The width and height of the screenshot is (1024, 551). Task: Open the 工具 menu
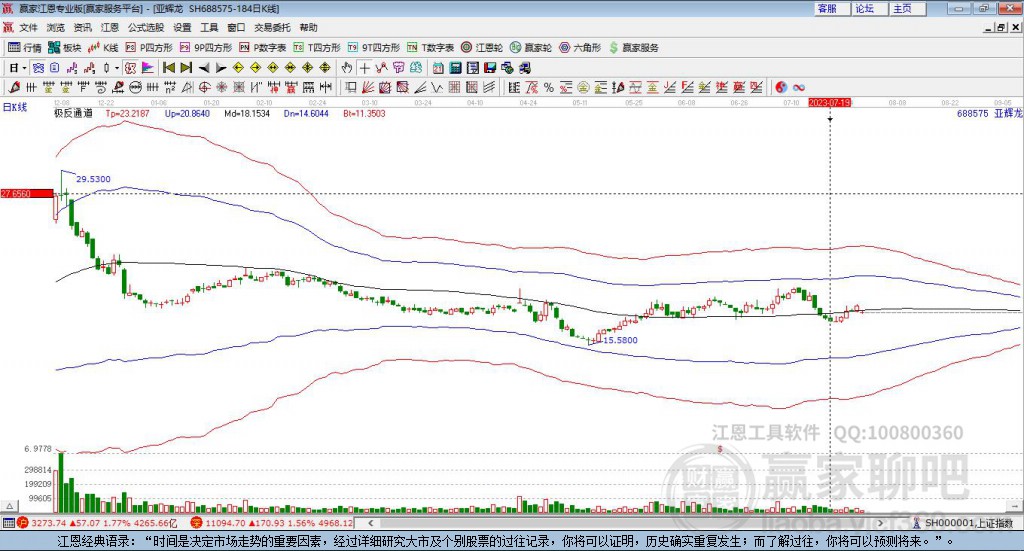(209, 27)
